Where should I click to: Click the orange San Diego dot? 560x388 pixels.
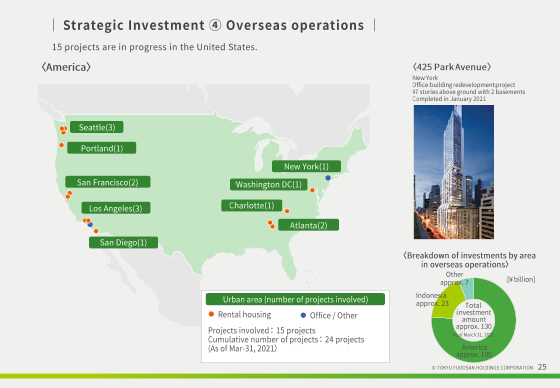[x=96, y=231]
